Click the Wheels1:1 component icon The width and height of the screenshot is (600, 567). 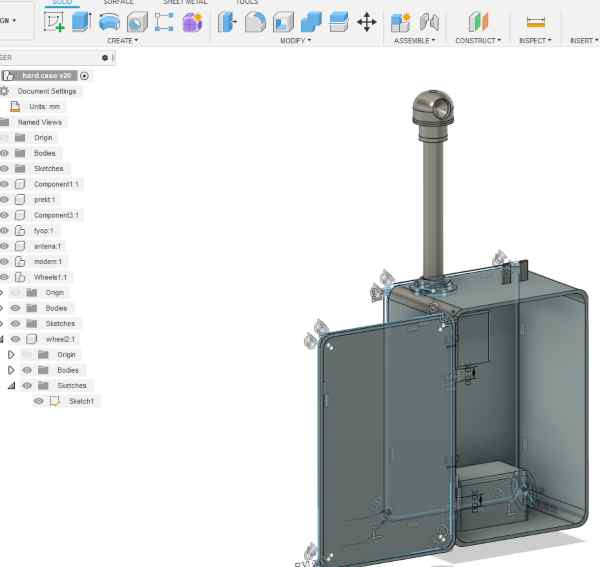tap(20, 277)
